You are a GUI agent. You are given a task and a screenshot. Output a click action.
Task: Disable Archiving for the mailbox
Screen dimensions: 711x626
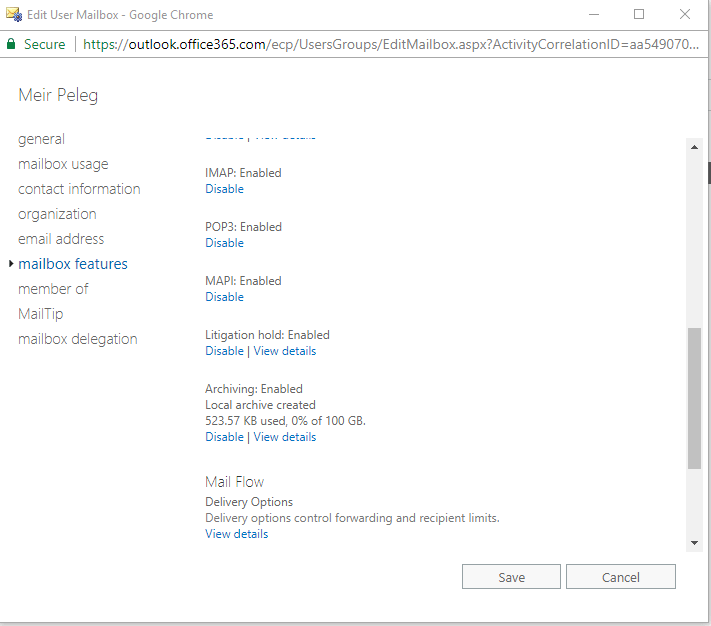click(x=224, y=437)
